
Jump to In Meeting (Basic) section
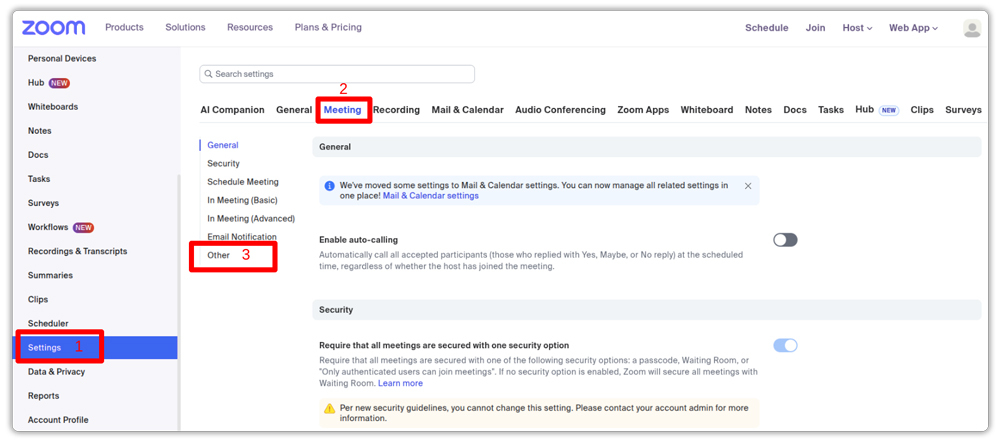coord(242,200)
